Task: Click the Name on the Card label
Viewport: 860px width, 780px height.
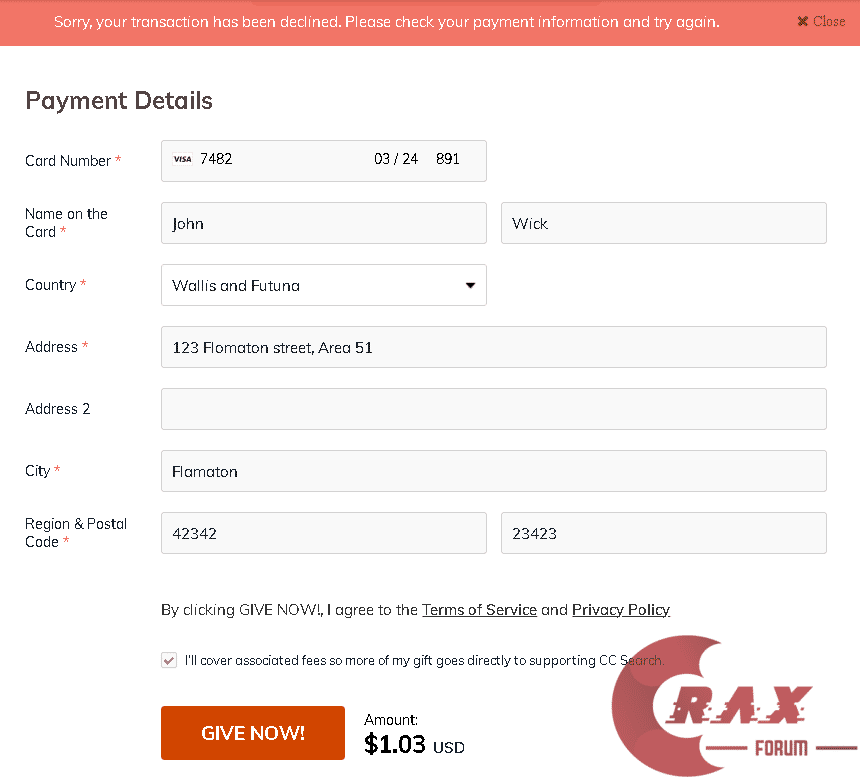Action: [x=66, y=223]
